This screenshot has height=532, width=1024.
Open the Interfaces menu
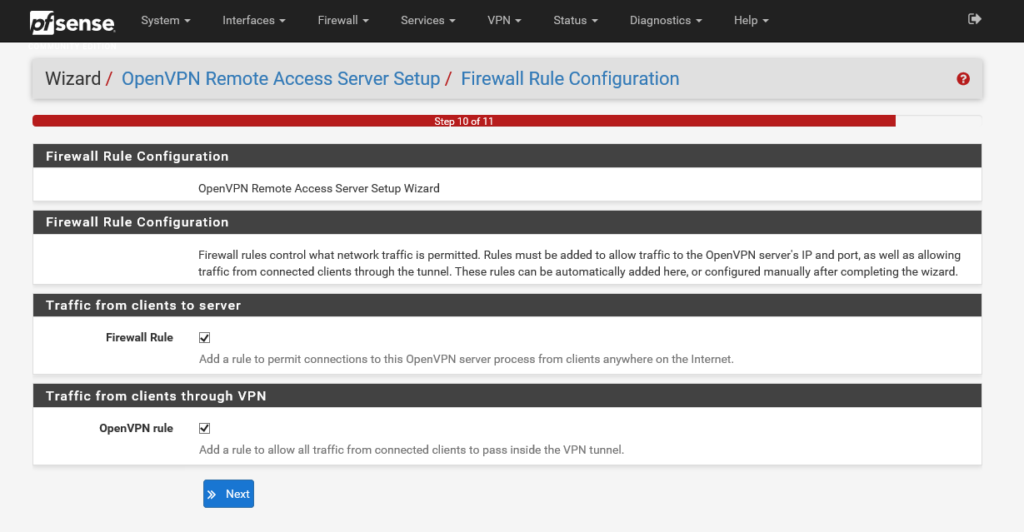(254, 20)
